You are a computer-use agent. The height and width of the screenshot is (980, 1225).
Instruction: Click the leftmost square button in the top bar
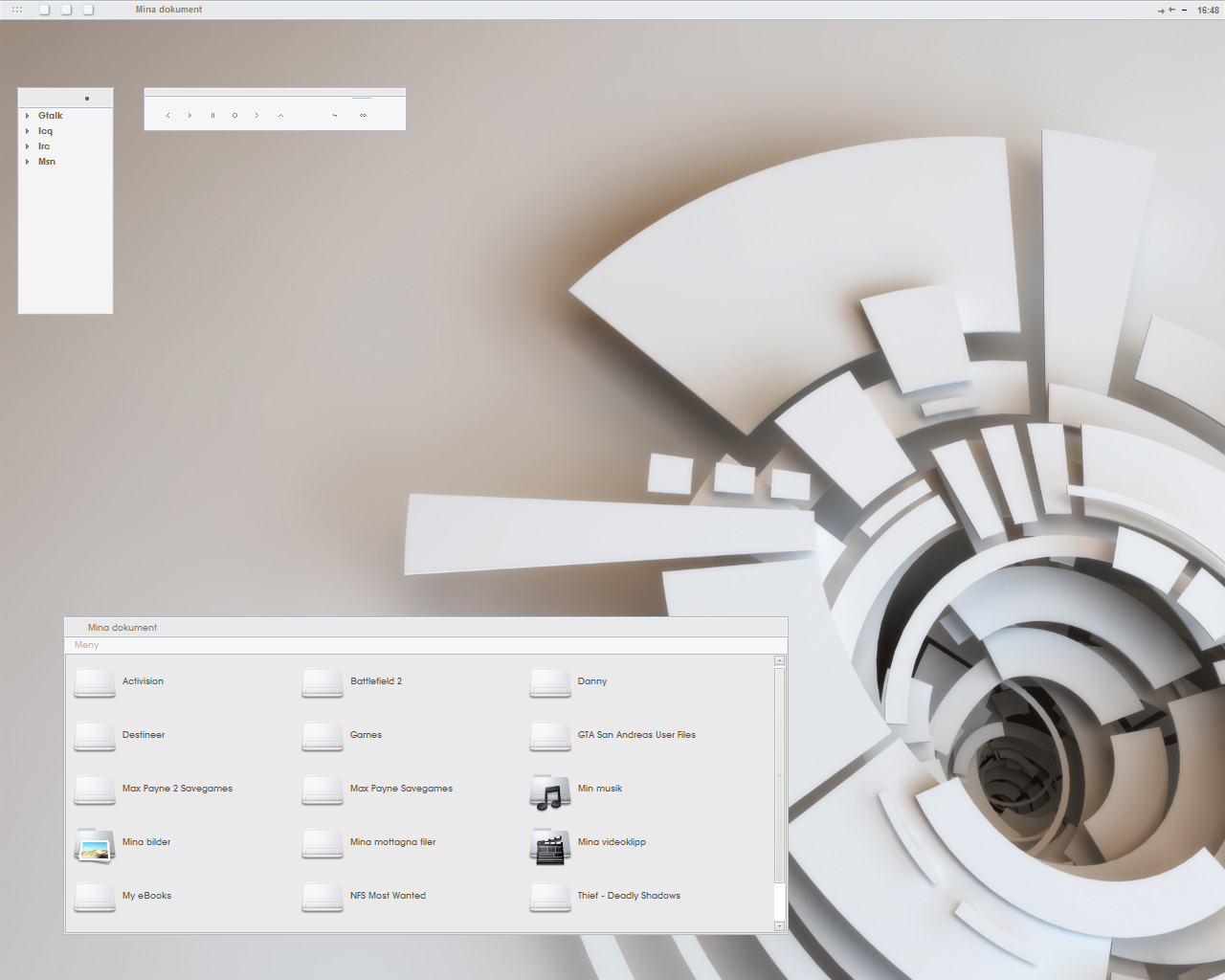pos(44,10)
